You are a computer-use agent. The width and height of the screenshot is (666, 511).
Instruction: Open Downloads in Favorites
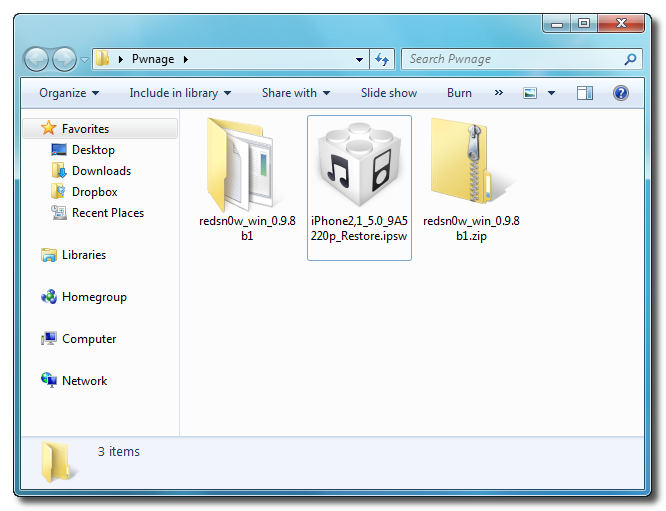100,171
